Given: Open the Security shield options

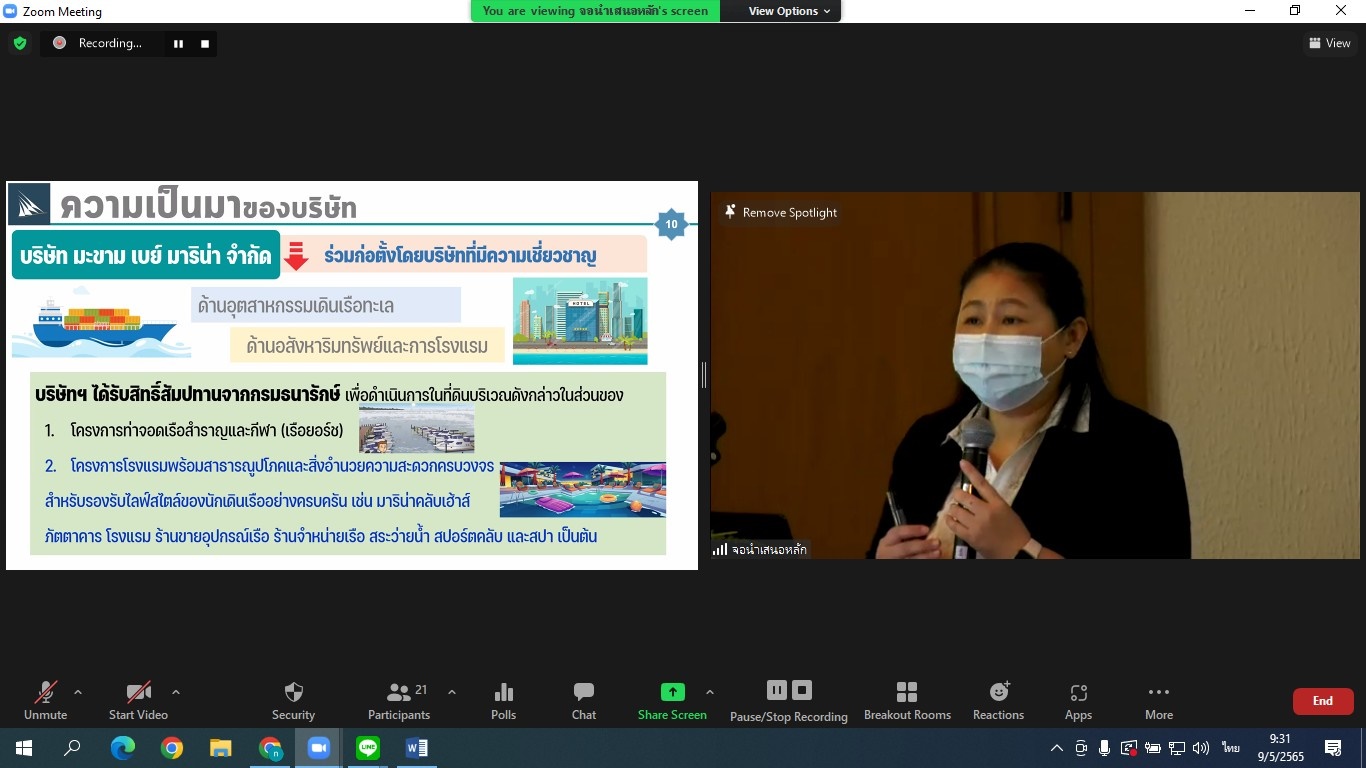Looking at the screenshot, I should pyautogui.click(x=293, y=700).
